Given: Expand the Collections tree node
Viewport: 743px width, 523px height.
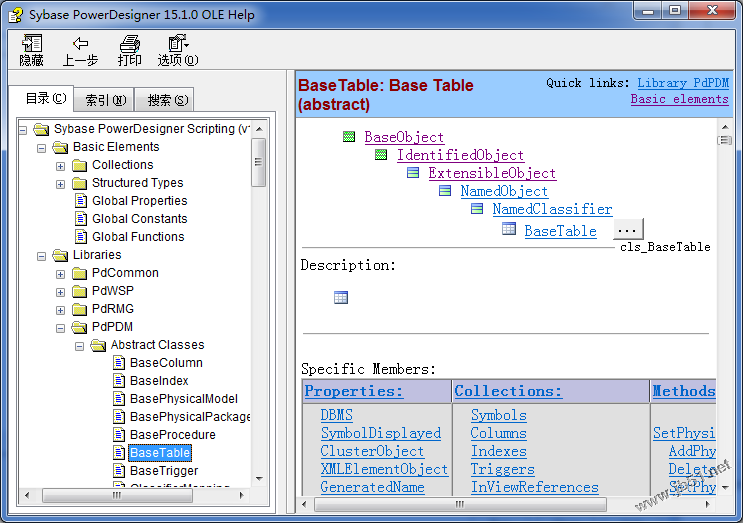Looking at the screenshot, I should pyautogui.click(x=60, y=166).
